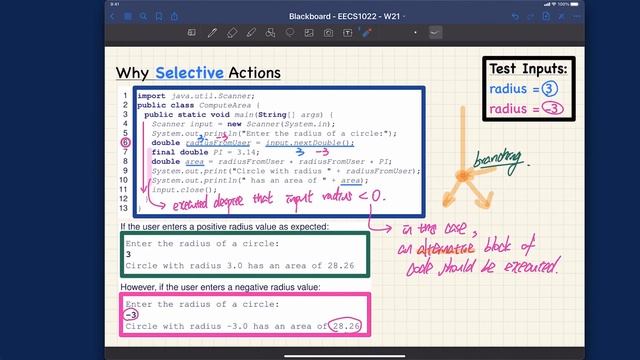Select the Image insert tool
Image resolution: width=640 pixels, height=360 pixels.
click(309, 33)
